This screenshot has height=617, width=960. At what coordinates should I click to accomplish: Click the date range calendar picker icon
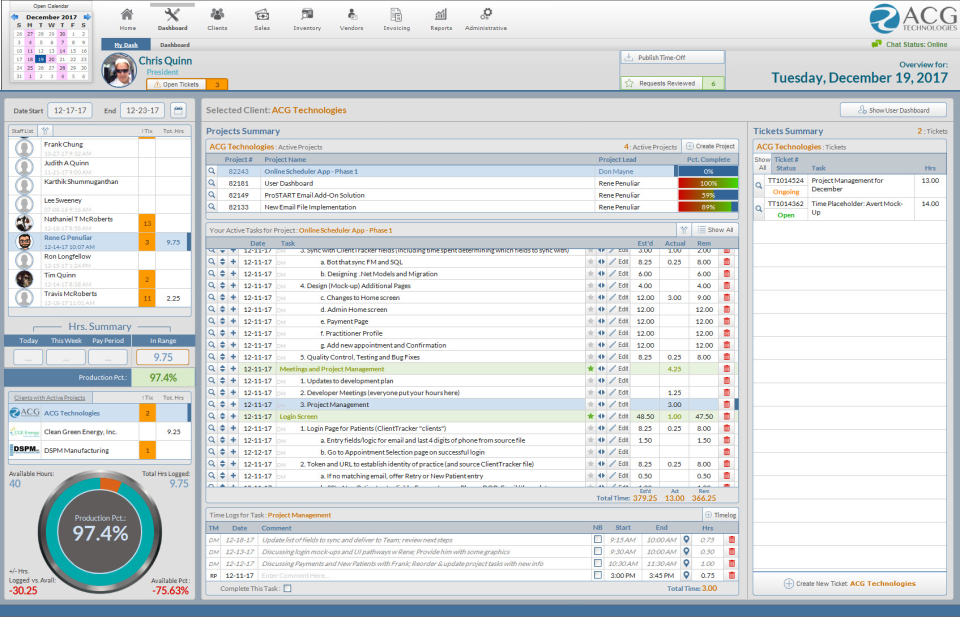pyautogui.click(x=178, y=111)
